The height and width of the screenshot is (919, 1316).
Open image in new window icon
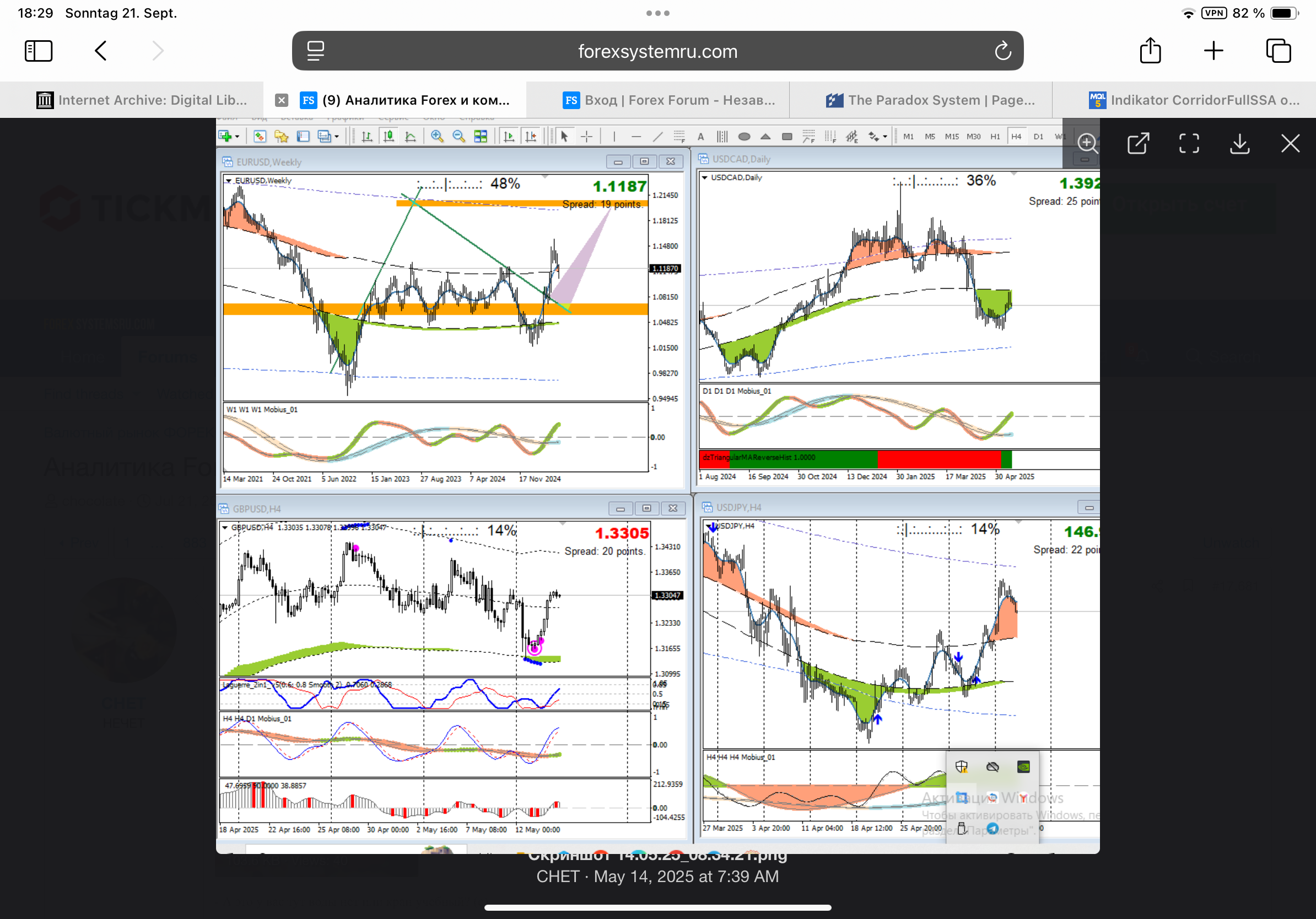coord(1138,143)
